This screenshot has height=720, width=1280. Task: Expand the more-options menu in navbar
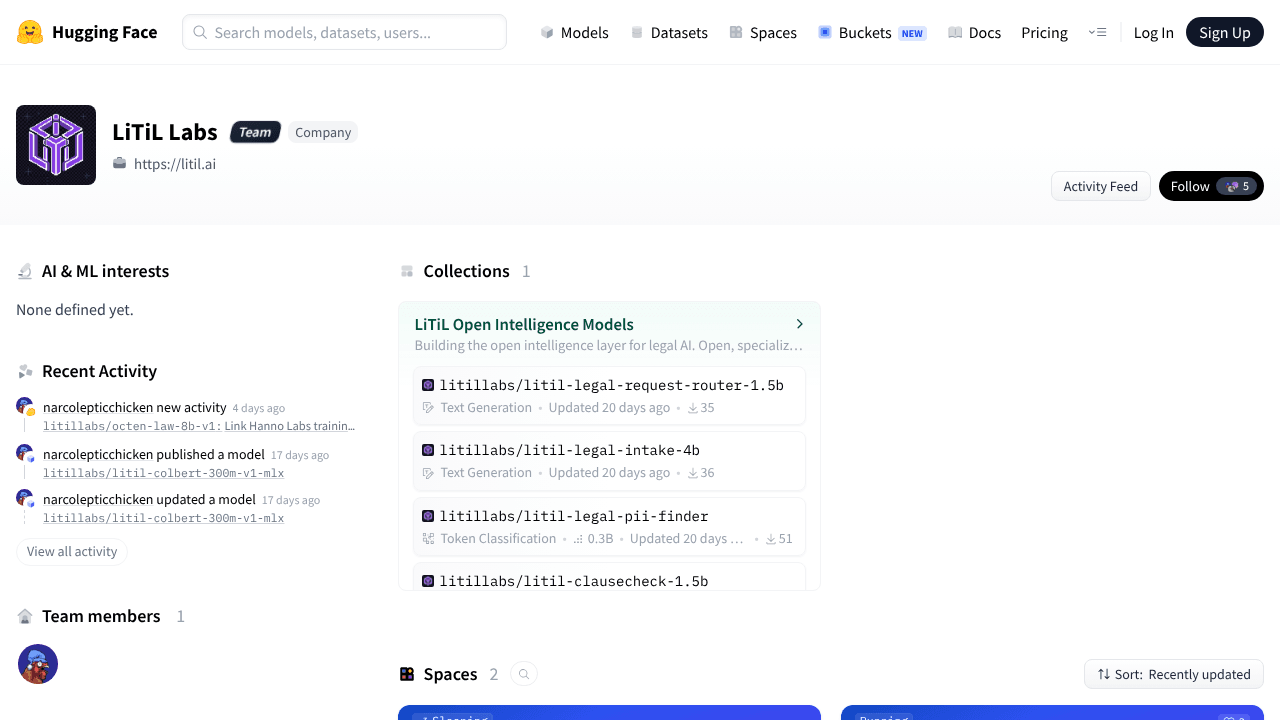pyautogui.click(x=1097, y=32)
